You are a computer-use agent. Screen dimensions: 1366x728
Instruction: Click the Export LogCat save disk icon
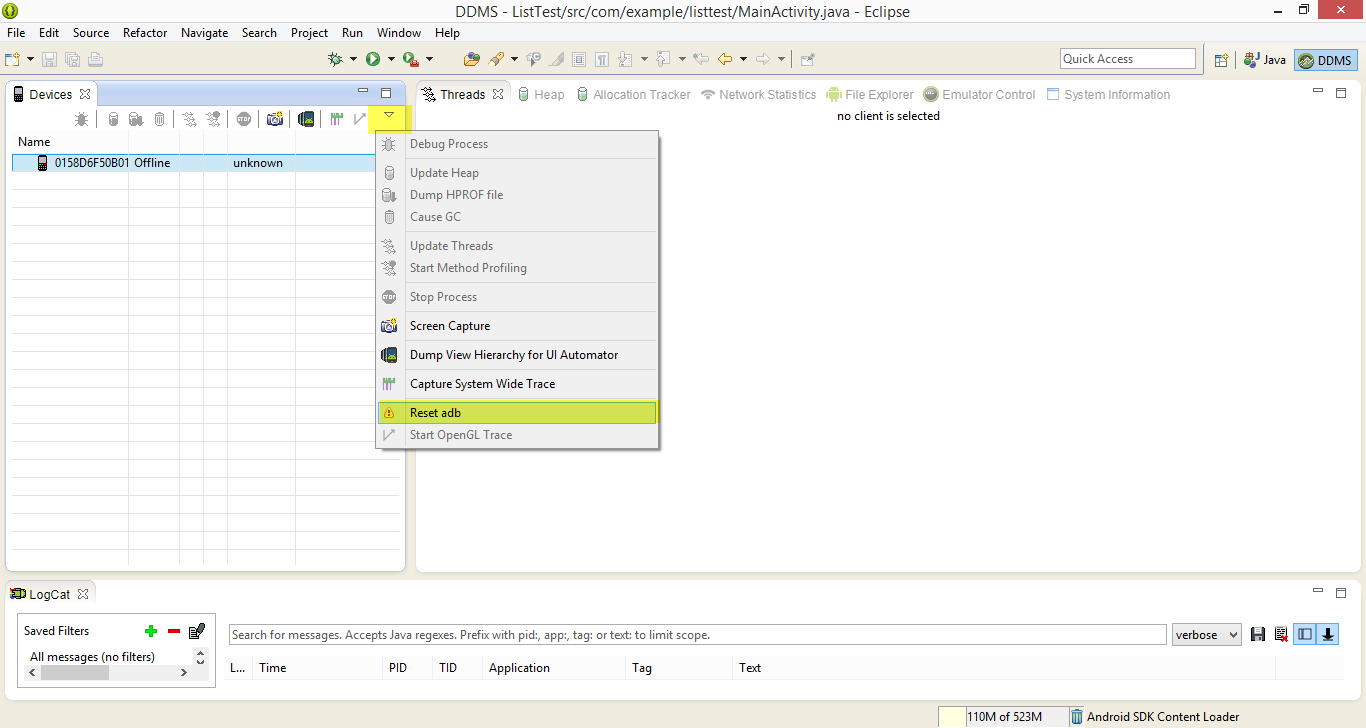point(1258,634)
